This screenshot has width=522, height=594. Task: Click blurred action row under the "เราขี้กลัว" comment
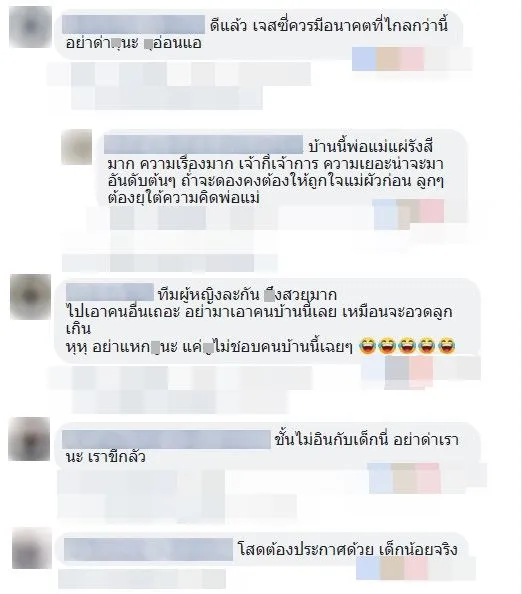(x=177, y=497)
